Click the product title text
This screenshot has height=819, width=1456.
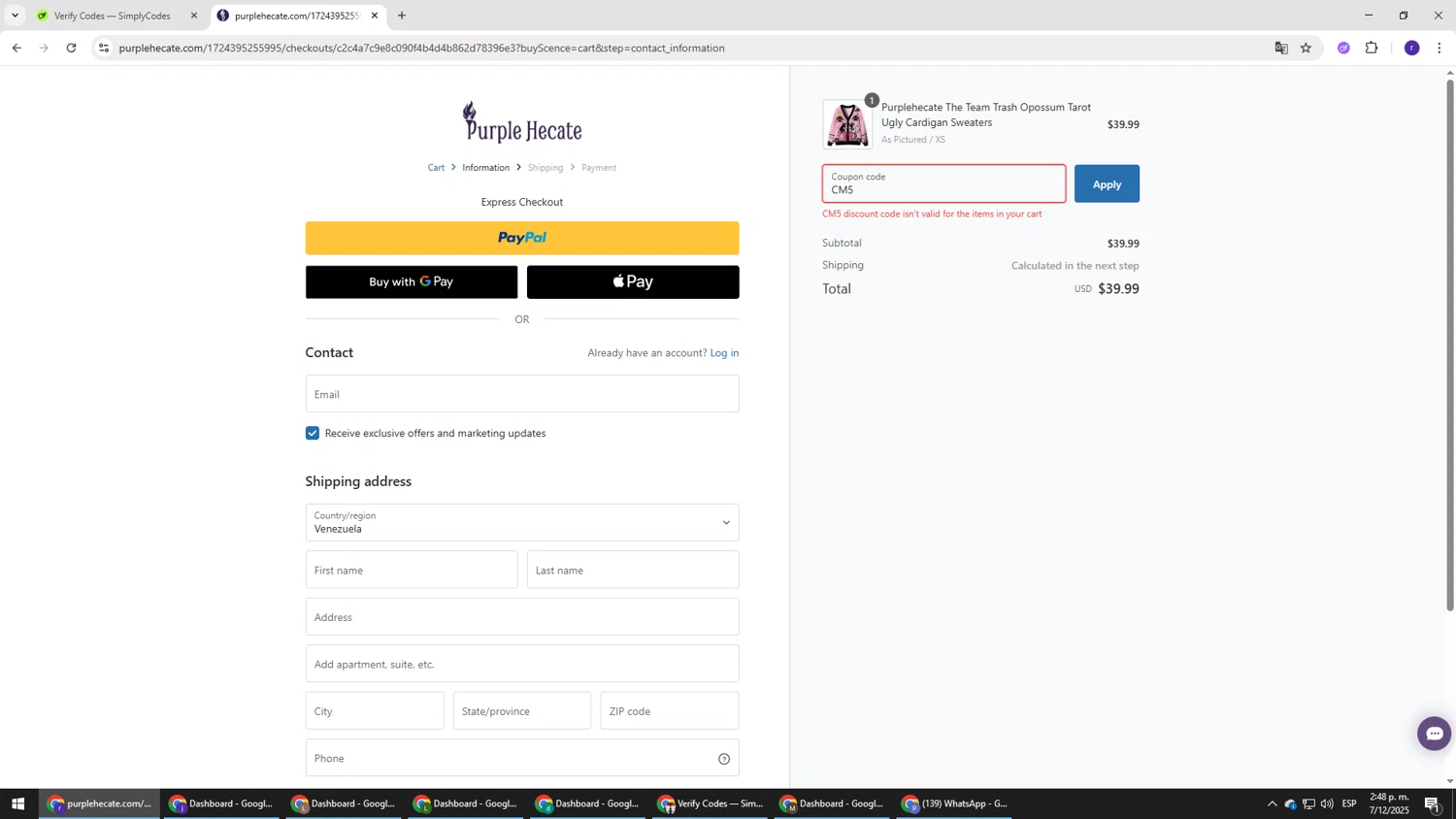[x=986, y=115]
